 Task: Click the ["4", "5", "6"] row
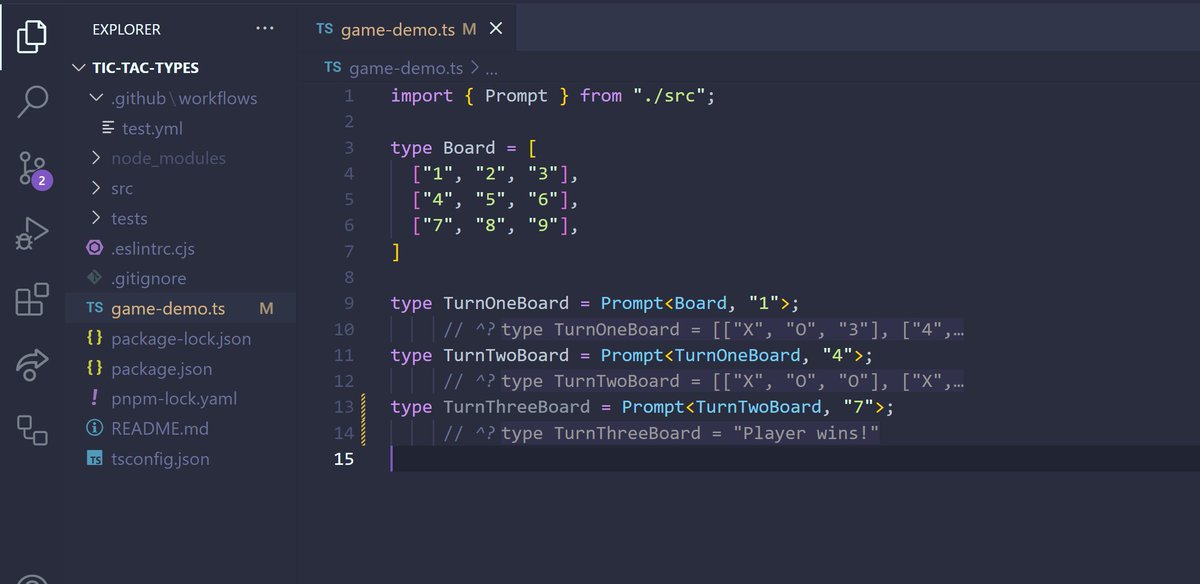tap(495, 200)
